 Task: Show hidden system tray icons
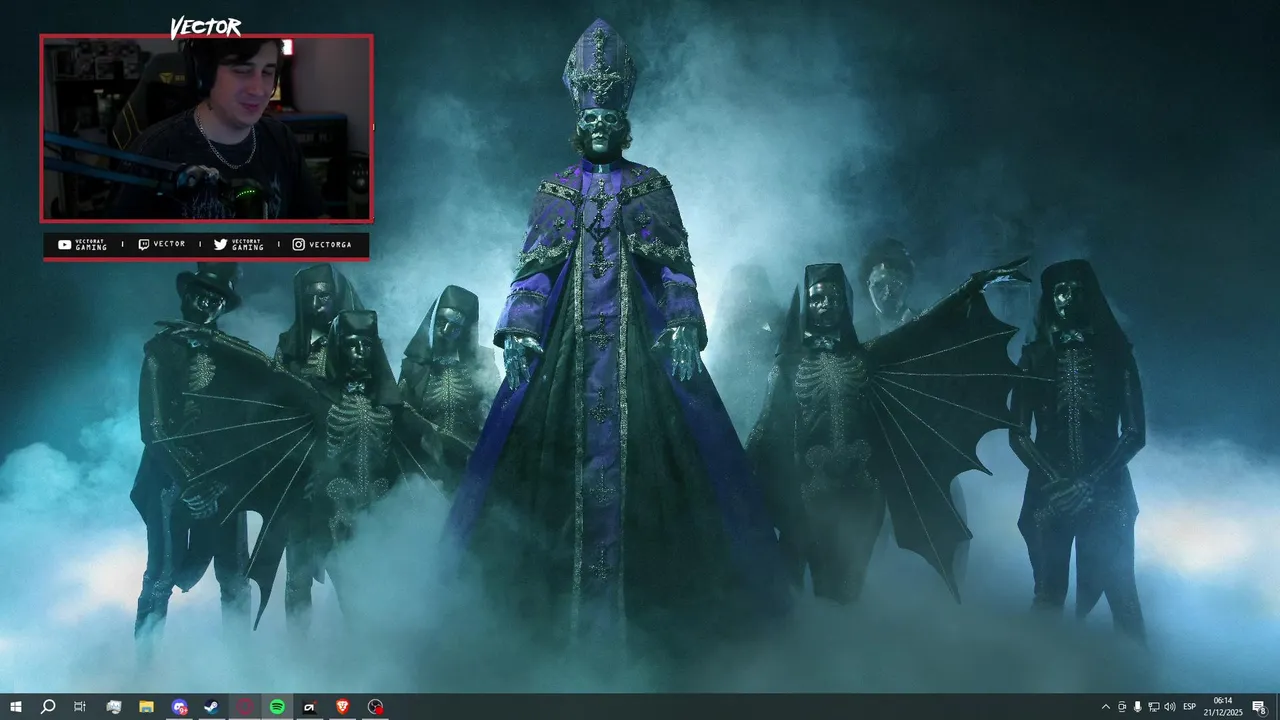click(x=1105, y=707)
